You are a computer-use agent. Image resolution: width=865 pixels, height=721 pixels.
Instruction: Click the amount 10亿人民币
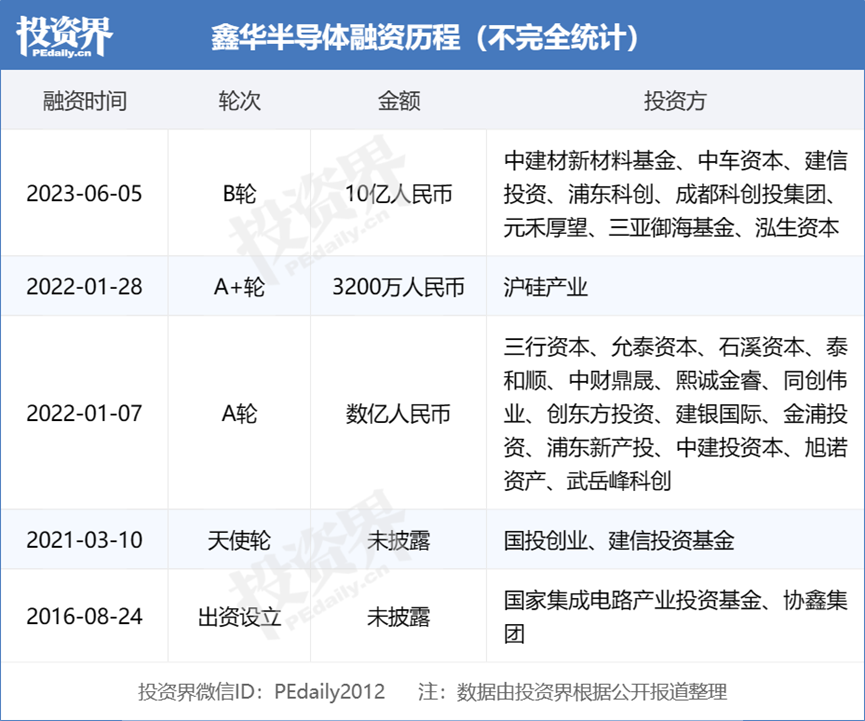click(399, 194)
